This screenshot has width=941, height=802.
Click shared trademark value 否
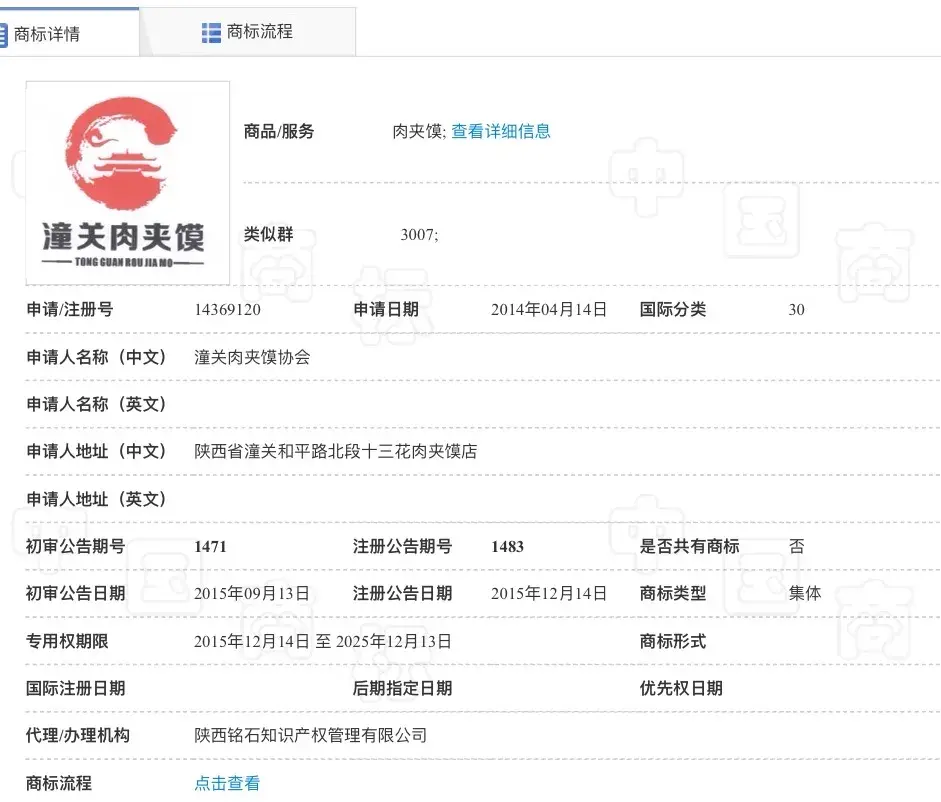[x=796, y=546]
